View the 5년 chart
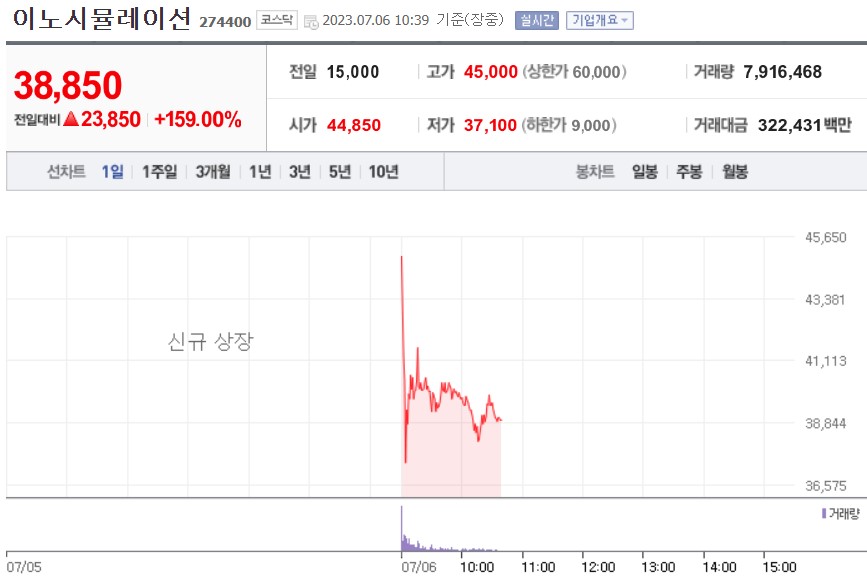 click(339, 171)
